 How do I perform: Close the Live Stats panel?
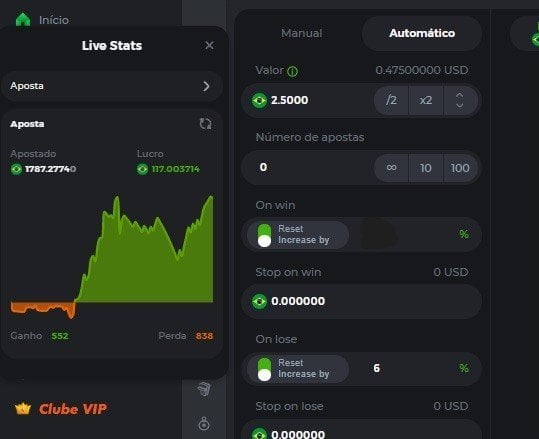(x=209, y=45)
